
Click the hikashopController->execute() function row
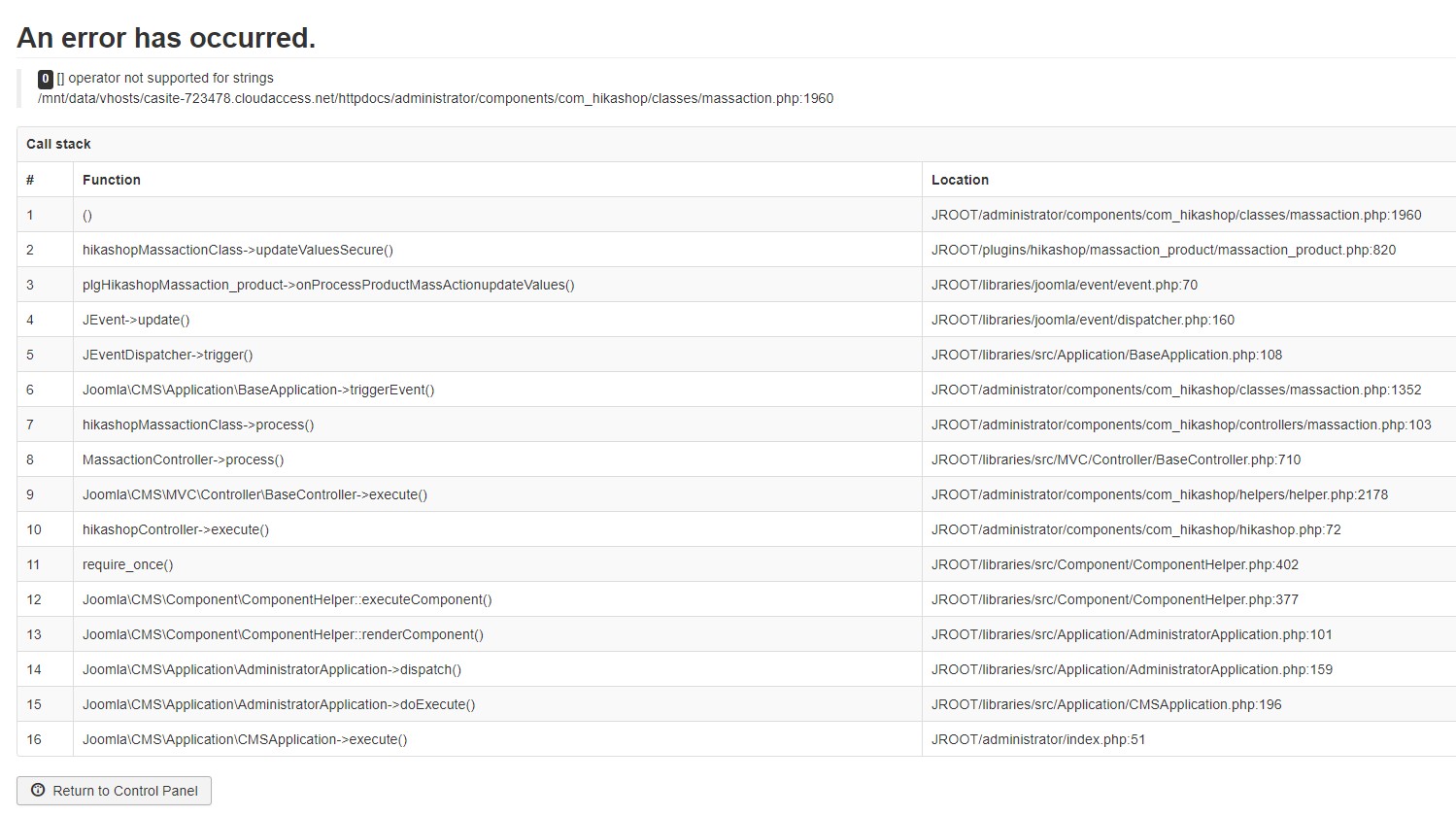[176, 529]
